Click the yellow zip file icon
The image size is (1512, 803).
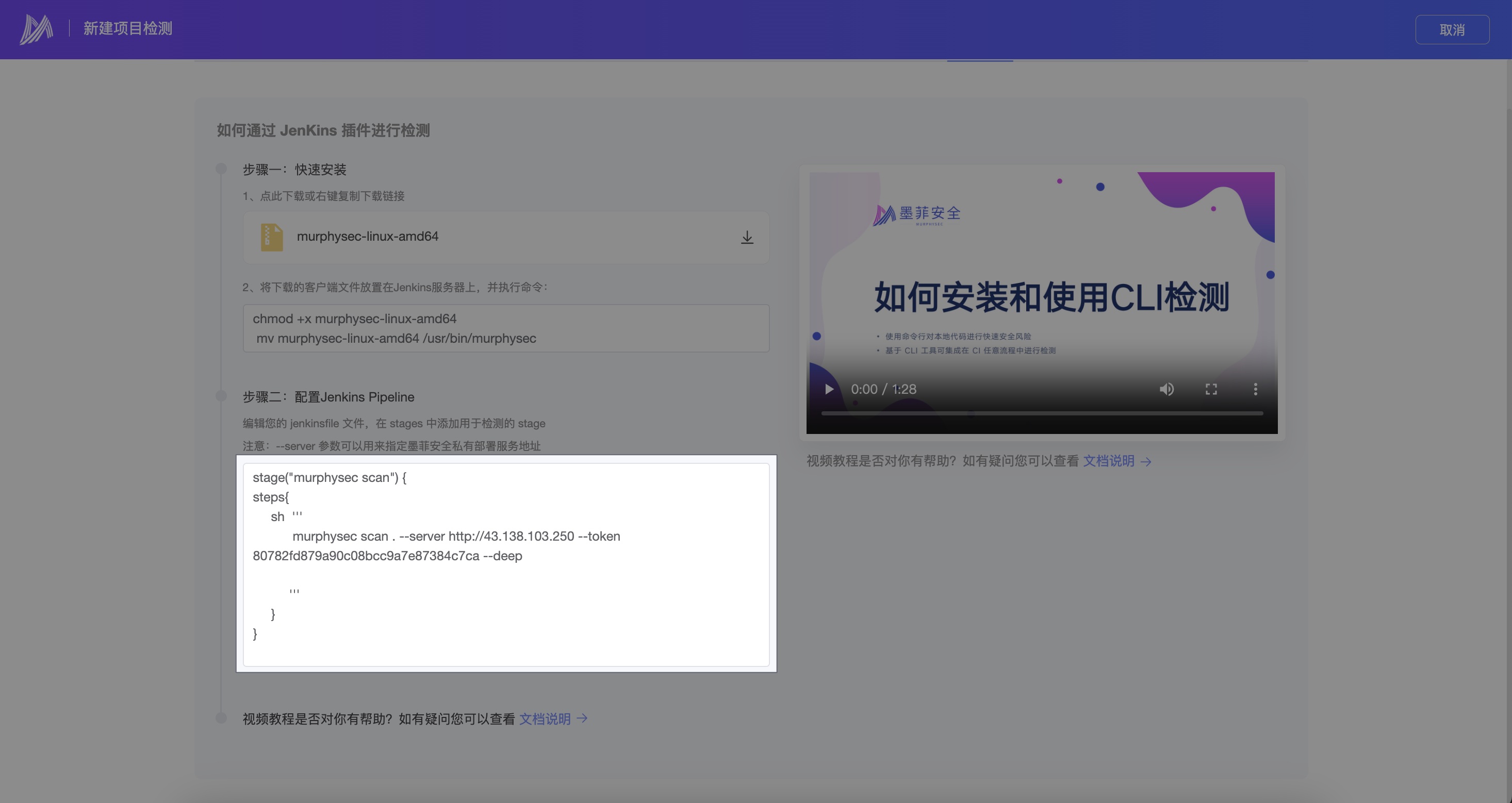(x=271, y=237)
